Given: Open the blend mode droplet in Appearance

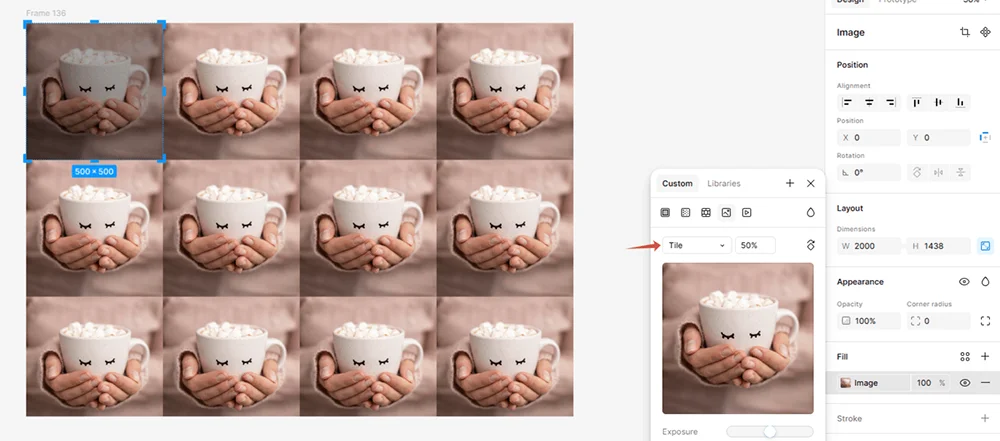Looking at the screenshot, I should [x=985, y=281].
